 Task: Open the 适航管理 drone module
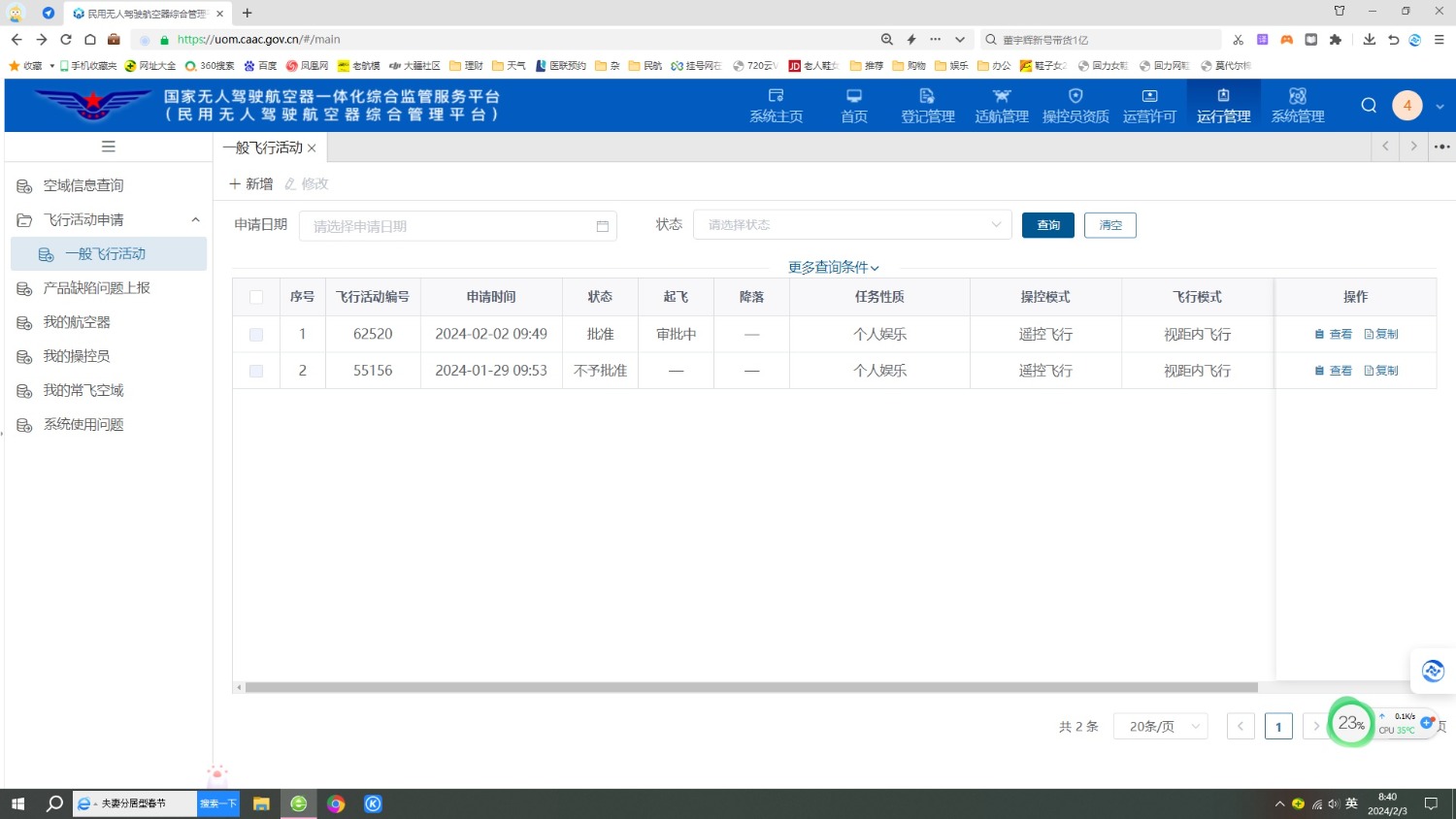pos(1002,106)
